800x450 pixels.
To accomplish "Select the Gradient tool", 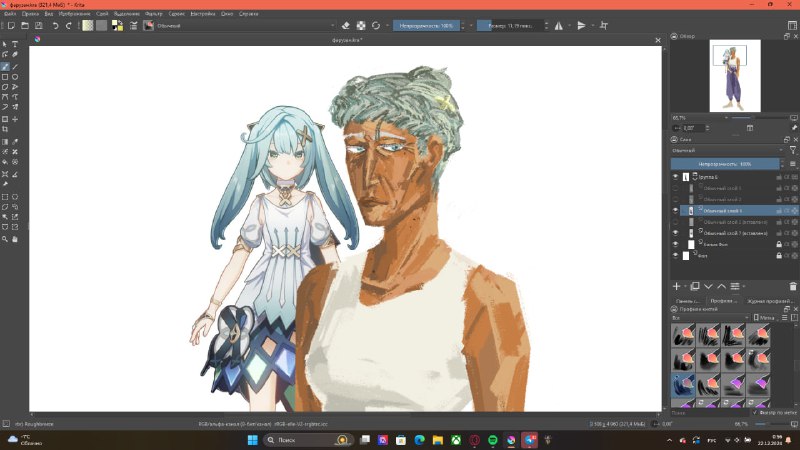I will (x=5, y=142).
